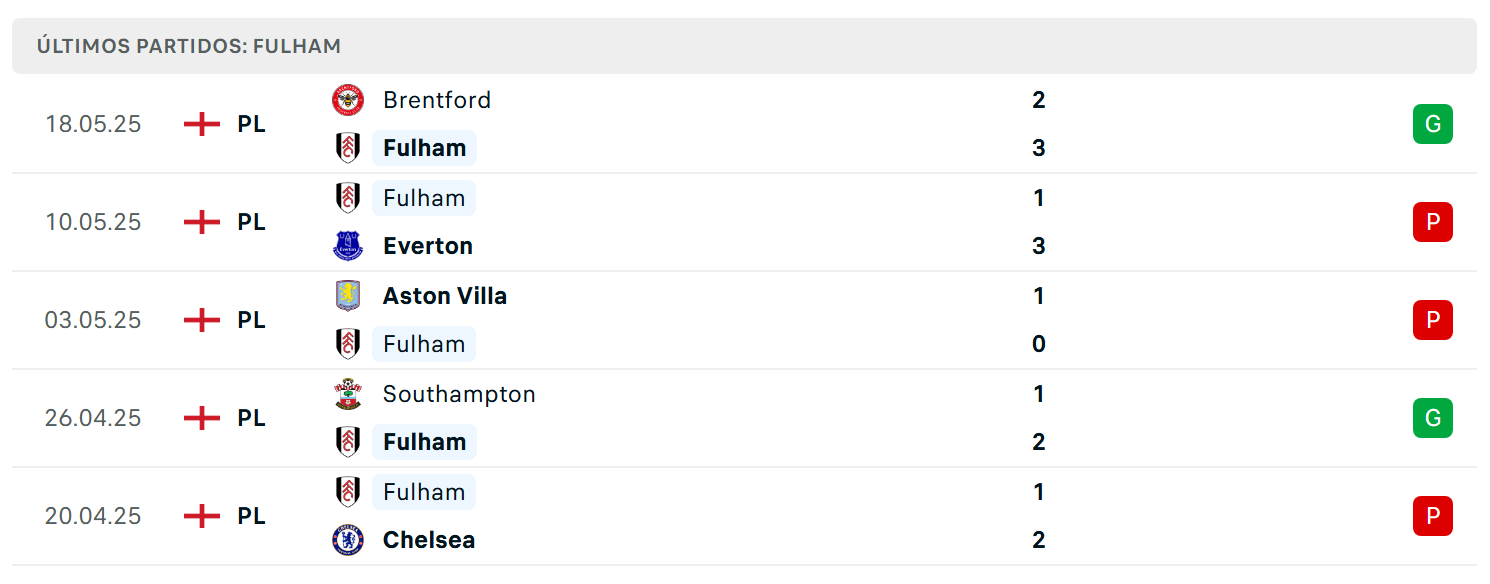Click England flag in the 10.05.25 row

coord(202,222)
